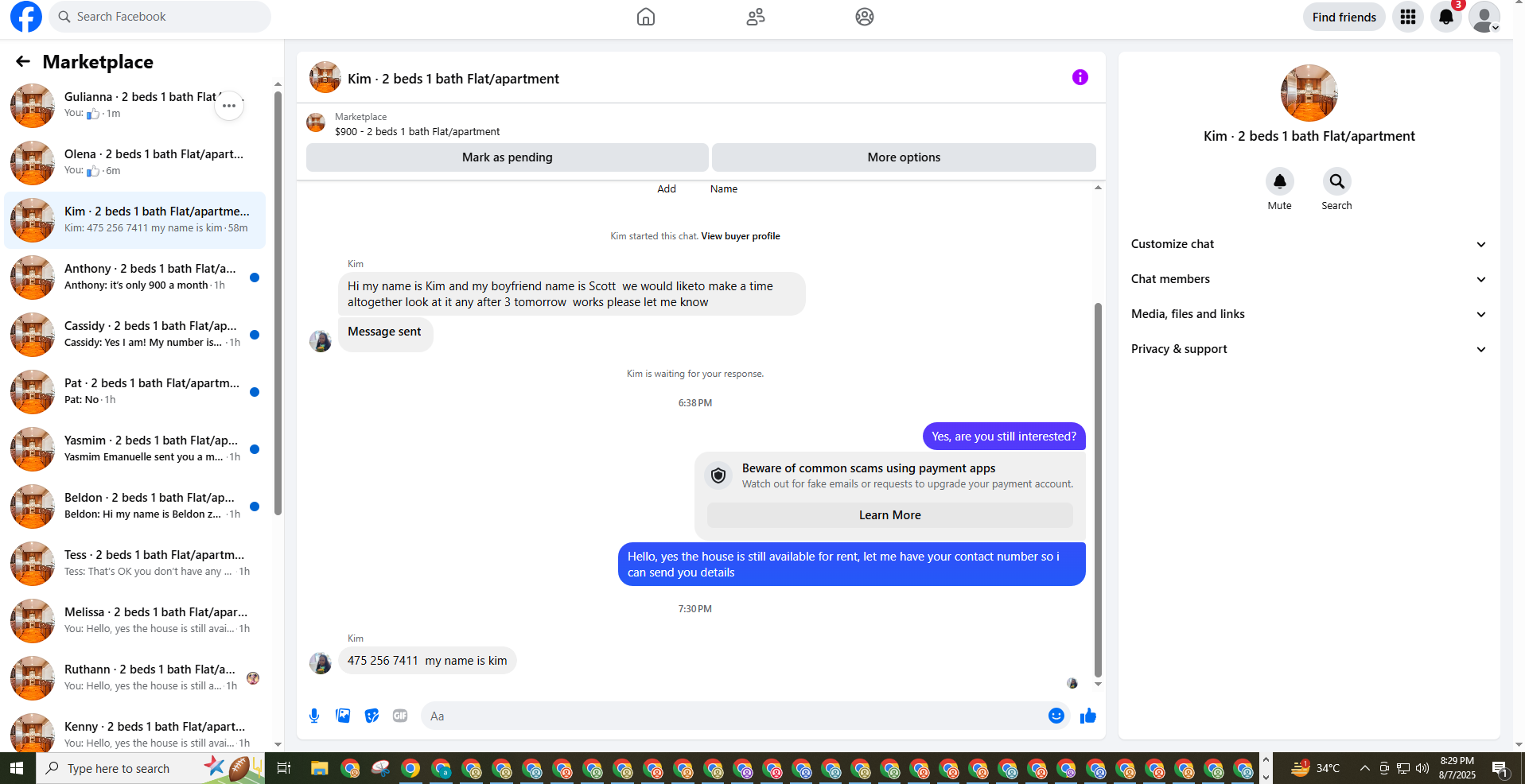Screen dimensions: 1525x784
Task: Choose a sticker from the sticker icon
Action: coord(372,716)
